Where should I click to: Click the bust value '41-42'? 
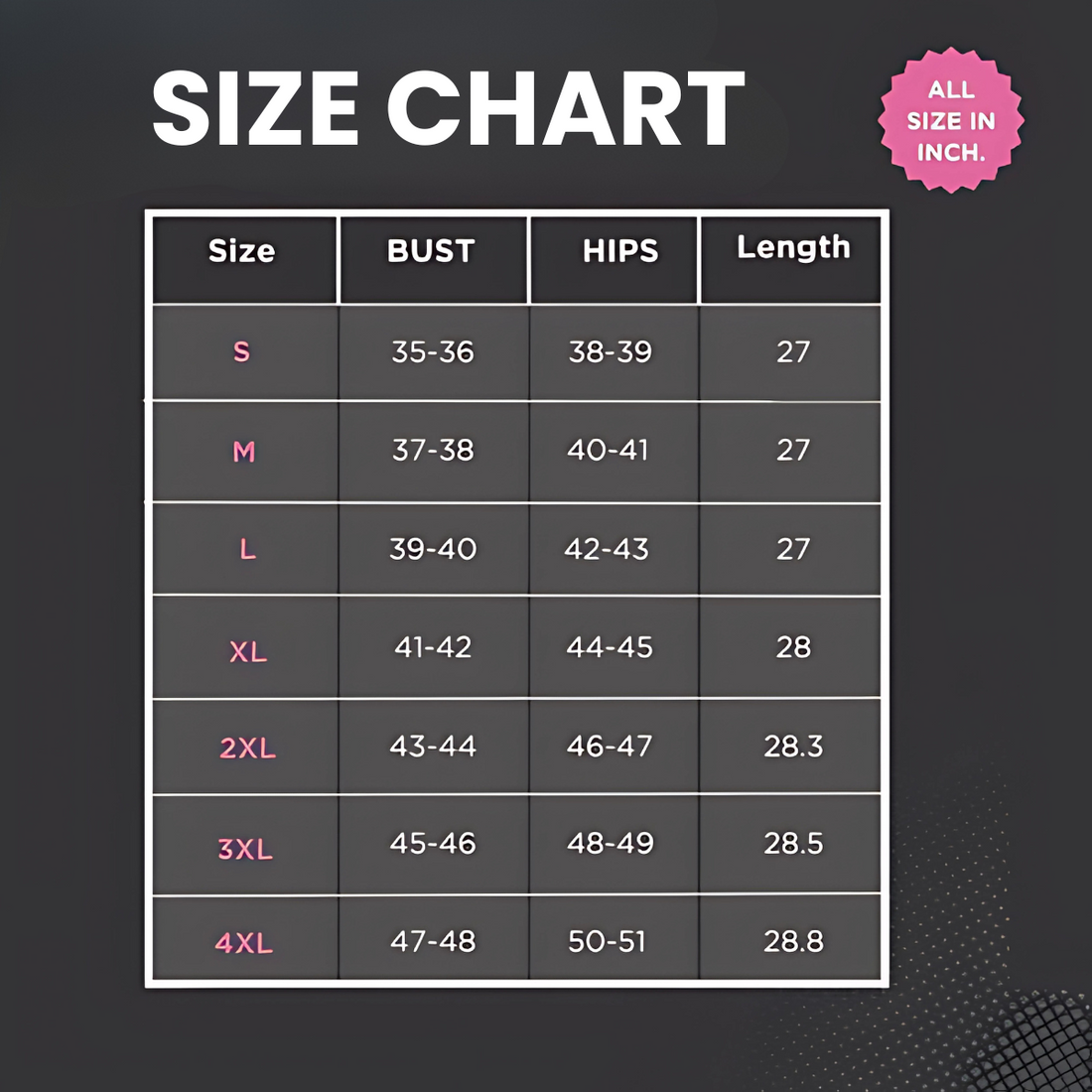(x=433, y=647)
